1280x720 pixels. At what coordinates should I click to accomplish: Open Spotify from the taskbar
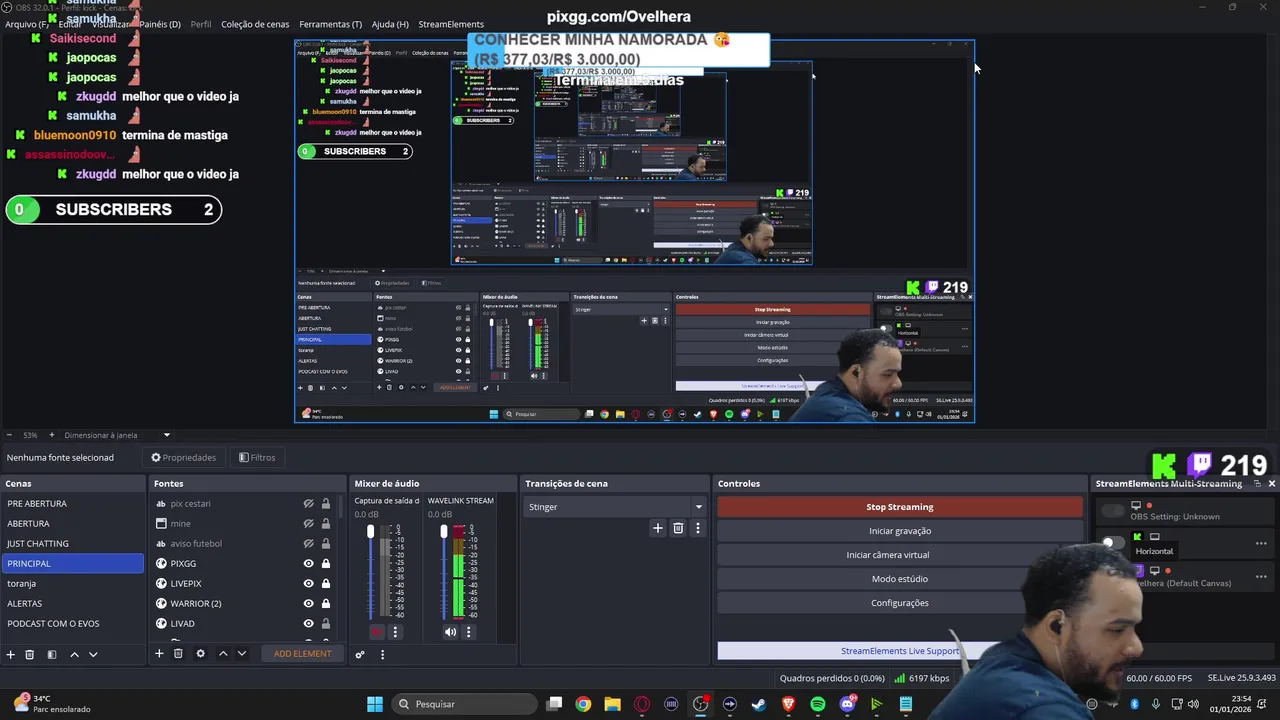[818, 704]
